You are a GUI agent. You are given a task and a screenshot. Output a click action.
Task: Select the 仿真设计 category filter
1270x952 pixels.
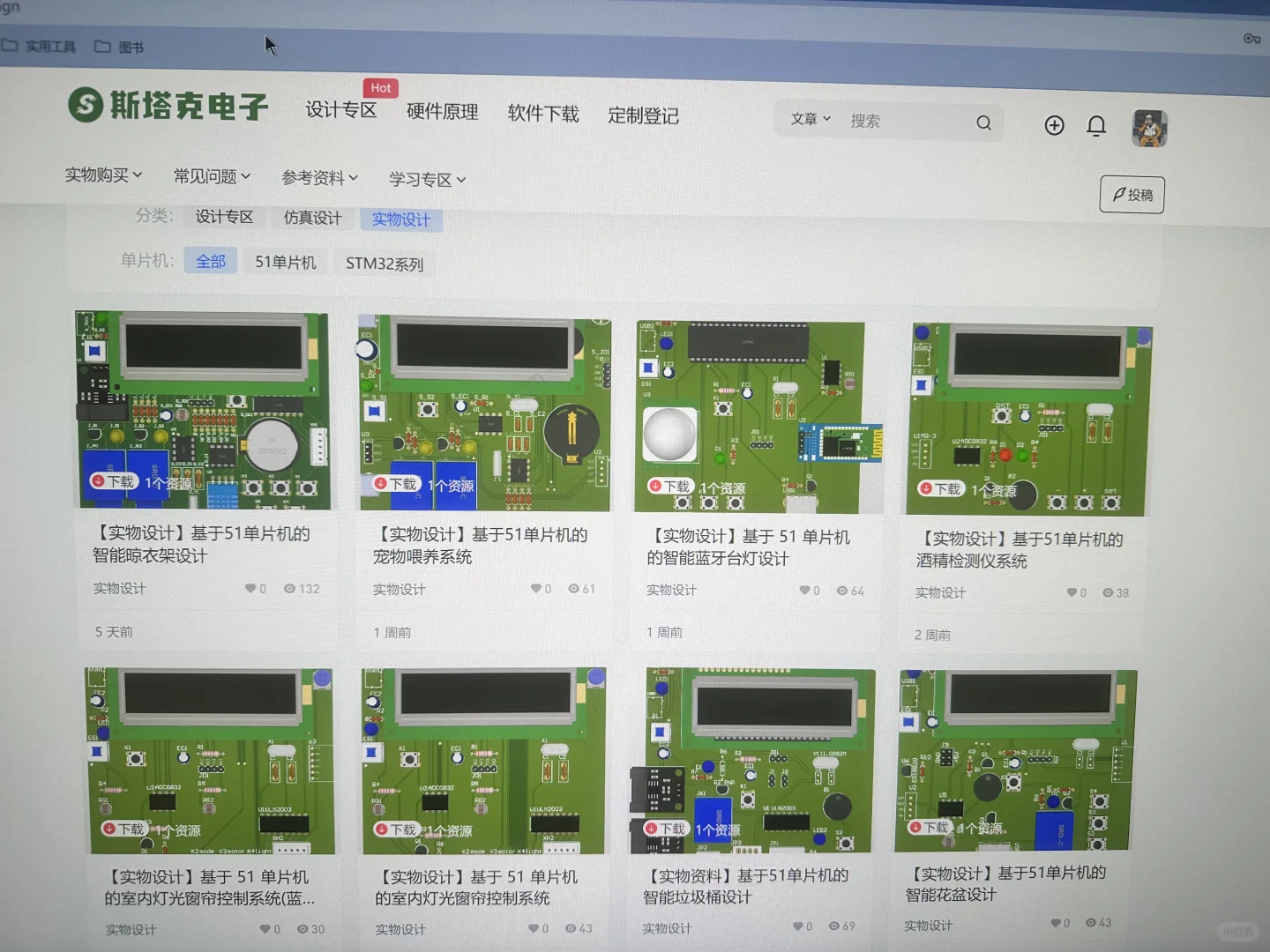click(x=312, y=218)
